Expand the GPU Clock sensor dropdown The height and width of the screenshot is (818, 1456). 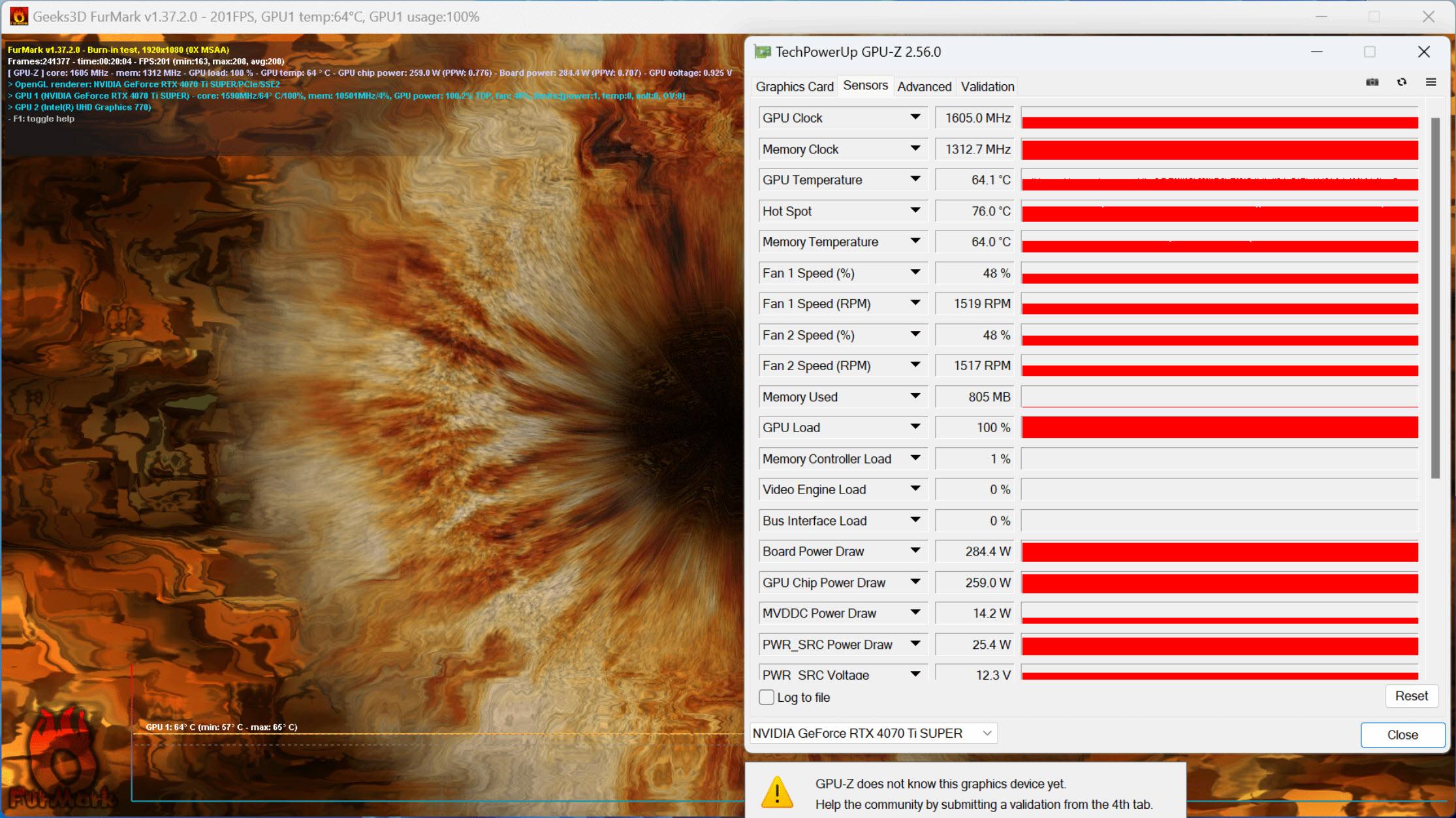[x=915, y=117]
